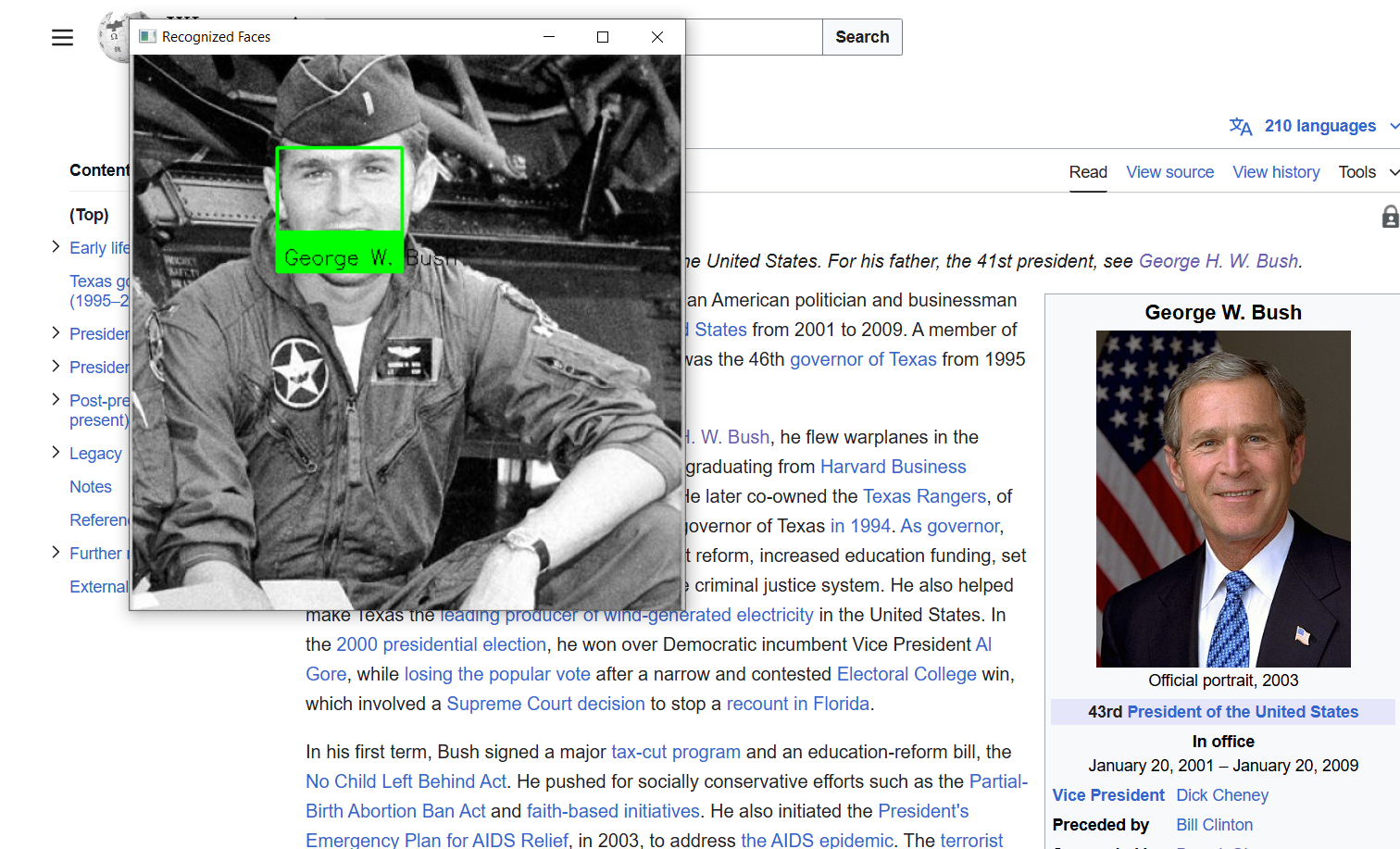
Task: Open the Al Gore link
Action: coord(983,644)
